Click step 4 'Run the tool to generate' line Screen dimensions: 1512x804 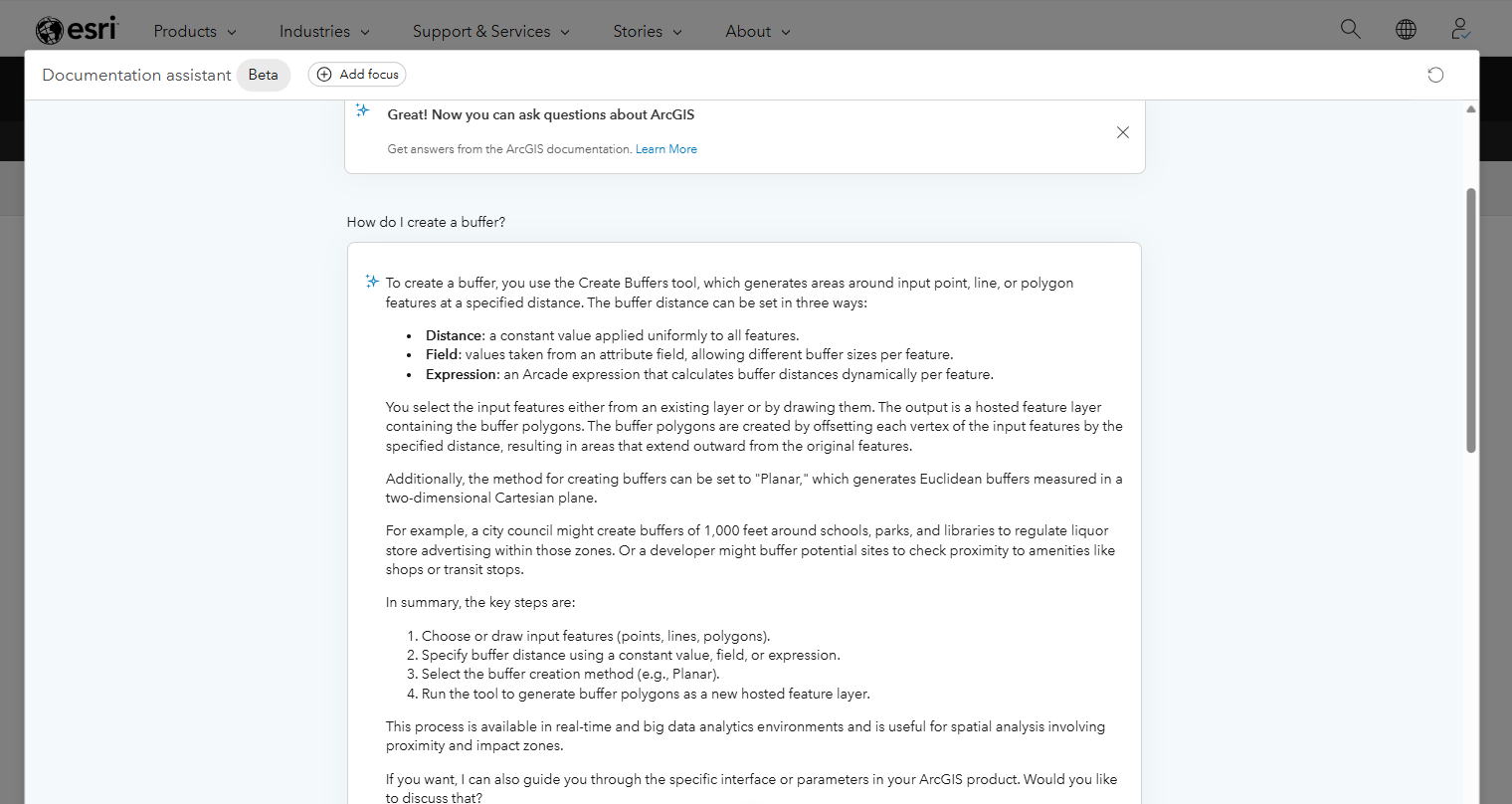click(646, 694)
